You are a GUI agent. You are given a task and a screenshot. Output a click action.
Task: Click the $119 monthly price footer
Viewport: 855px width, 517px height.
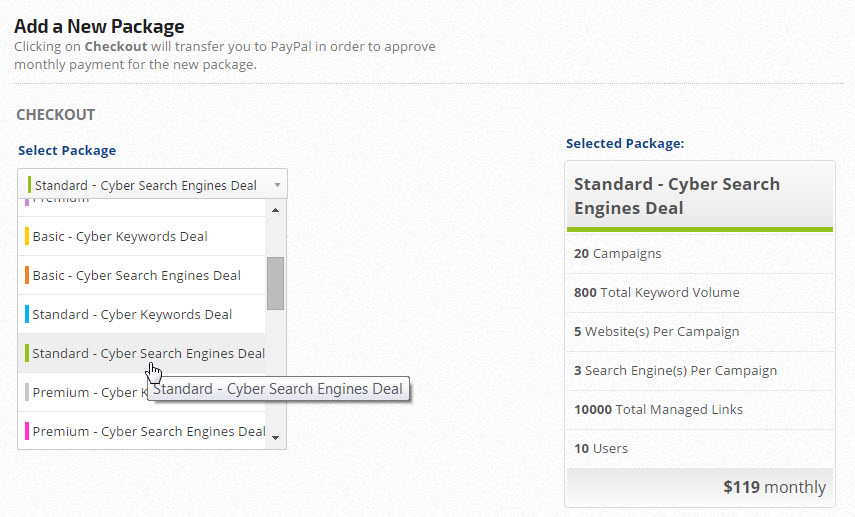click(774, 488)
